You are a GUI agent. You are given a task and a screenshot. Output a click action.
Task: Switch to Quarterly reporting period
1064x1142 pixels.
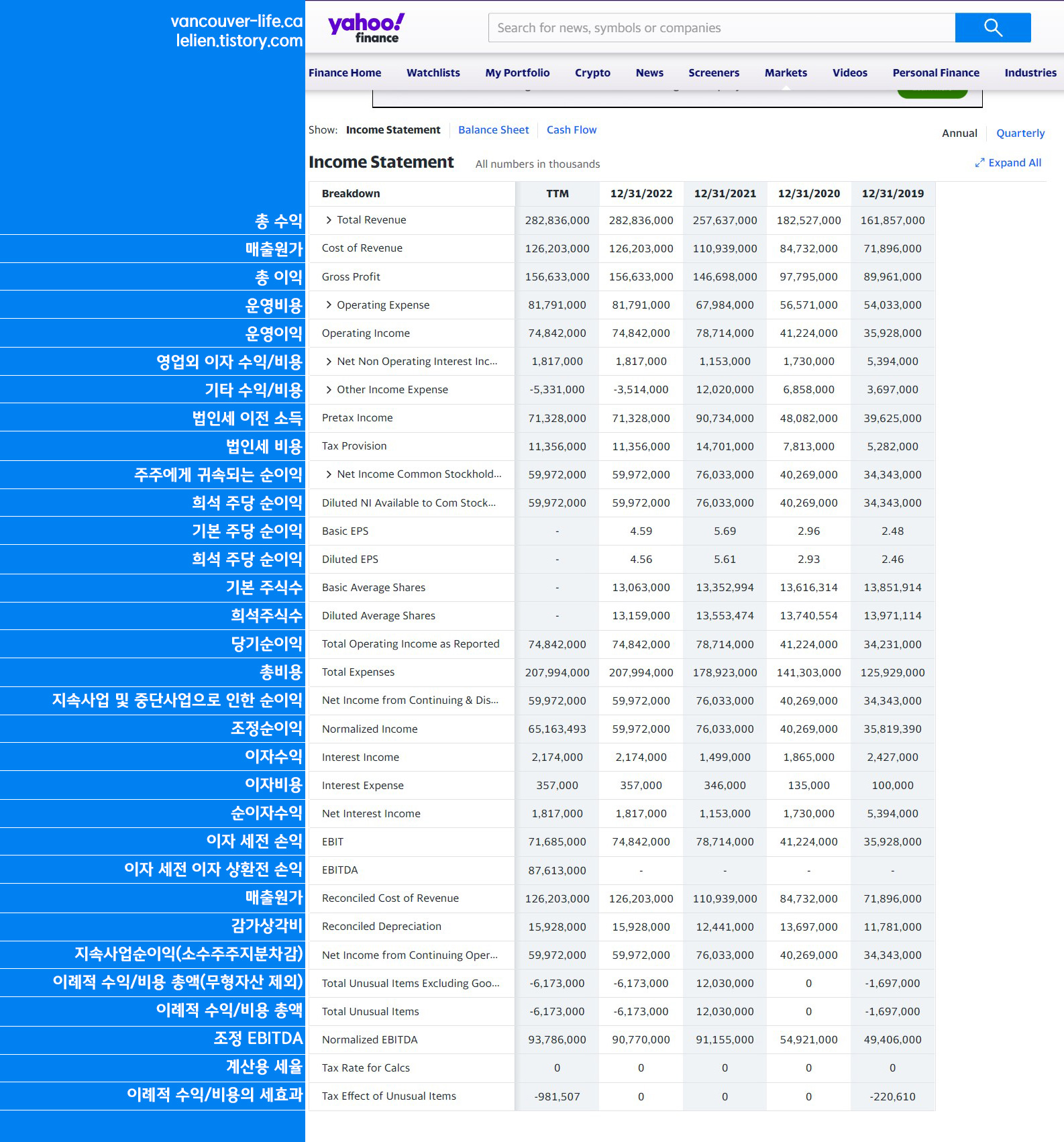(1020, 134)
